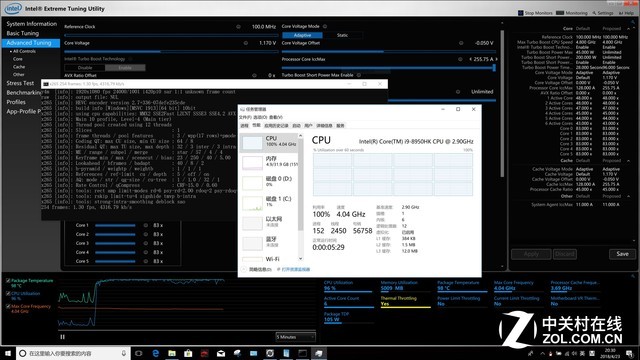Click info icon beside Core 3 ratio 83 x
This screenshot has height=360, width=640.
coord(146,243)
